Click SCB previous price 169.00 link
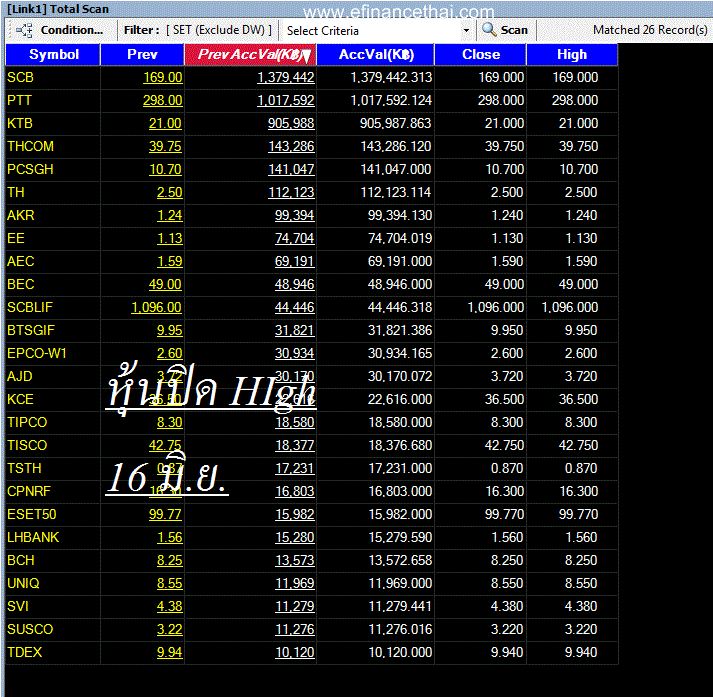 point(163,77)
